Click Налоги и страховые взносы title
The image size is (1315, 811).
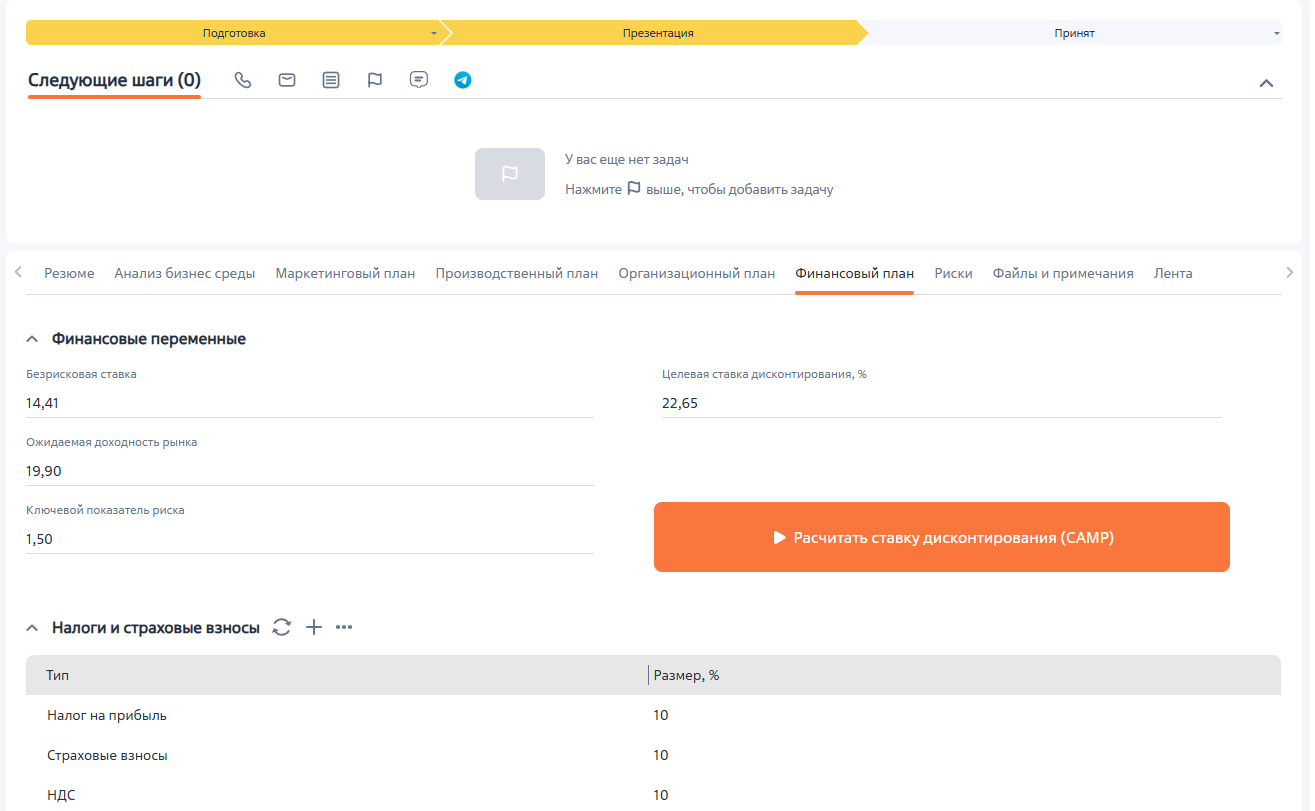point(156,628)
